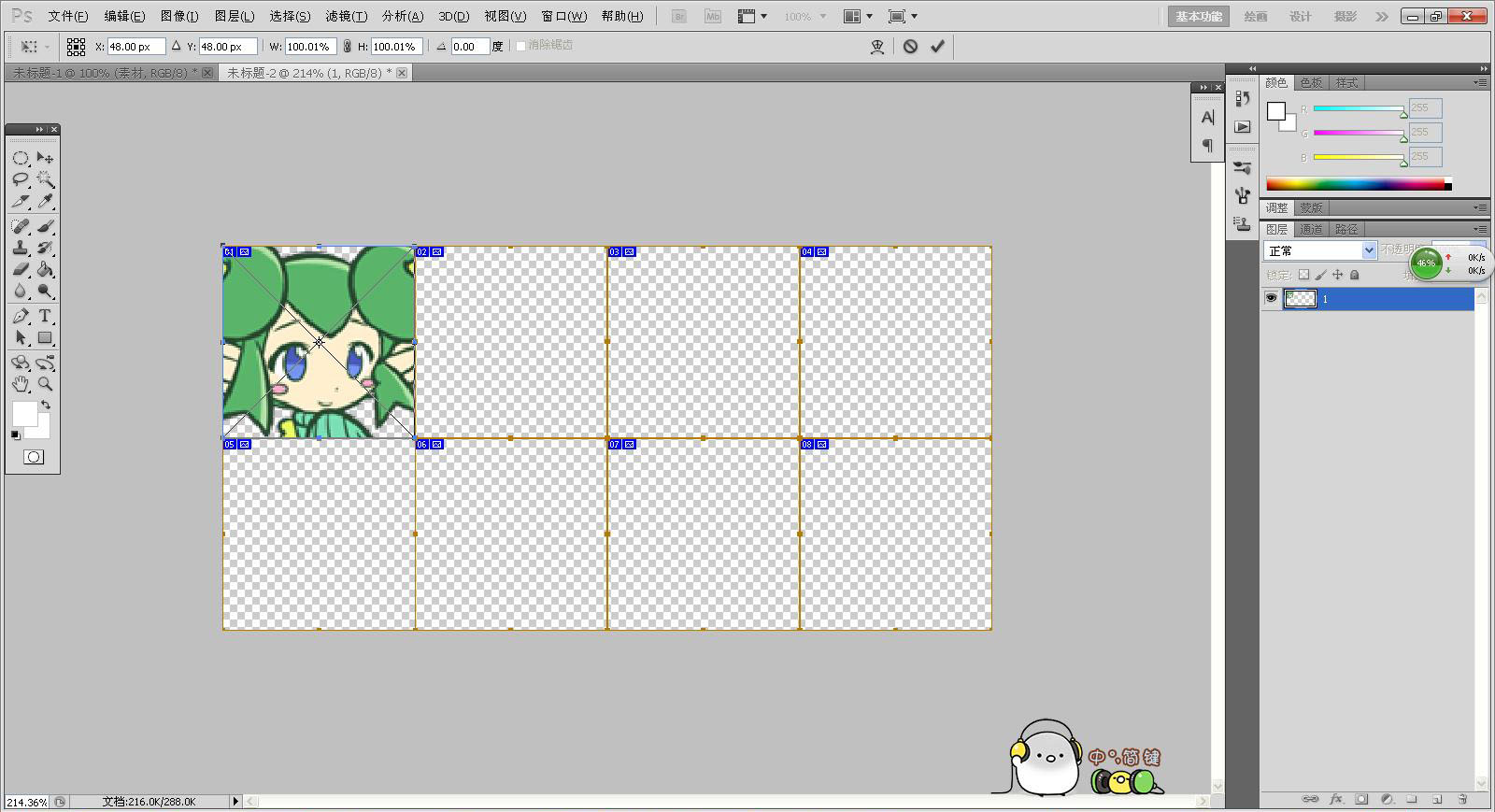Select the Hand tool
The height and width of the screenshot is (812, 1495).
pos(21,384)
